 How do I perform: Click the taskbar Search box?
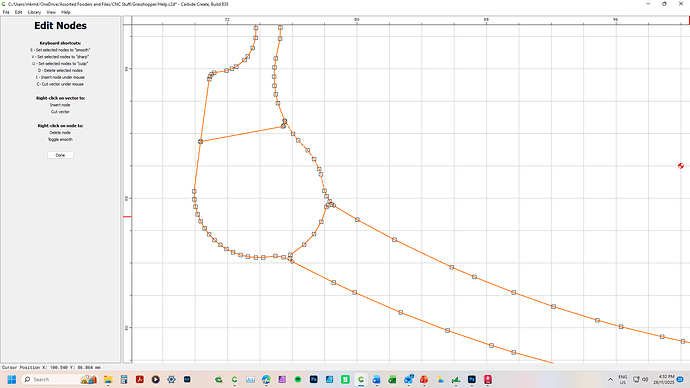(x=59, y=379)
